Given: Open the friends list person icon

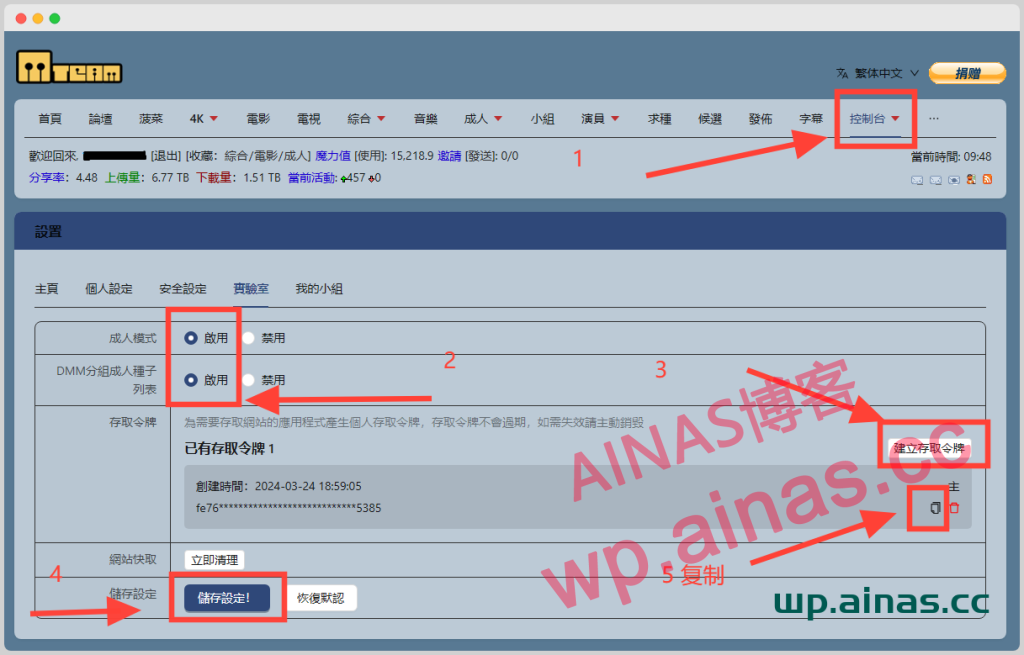Looking at the screenshot, I should (971, 179).
